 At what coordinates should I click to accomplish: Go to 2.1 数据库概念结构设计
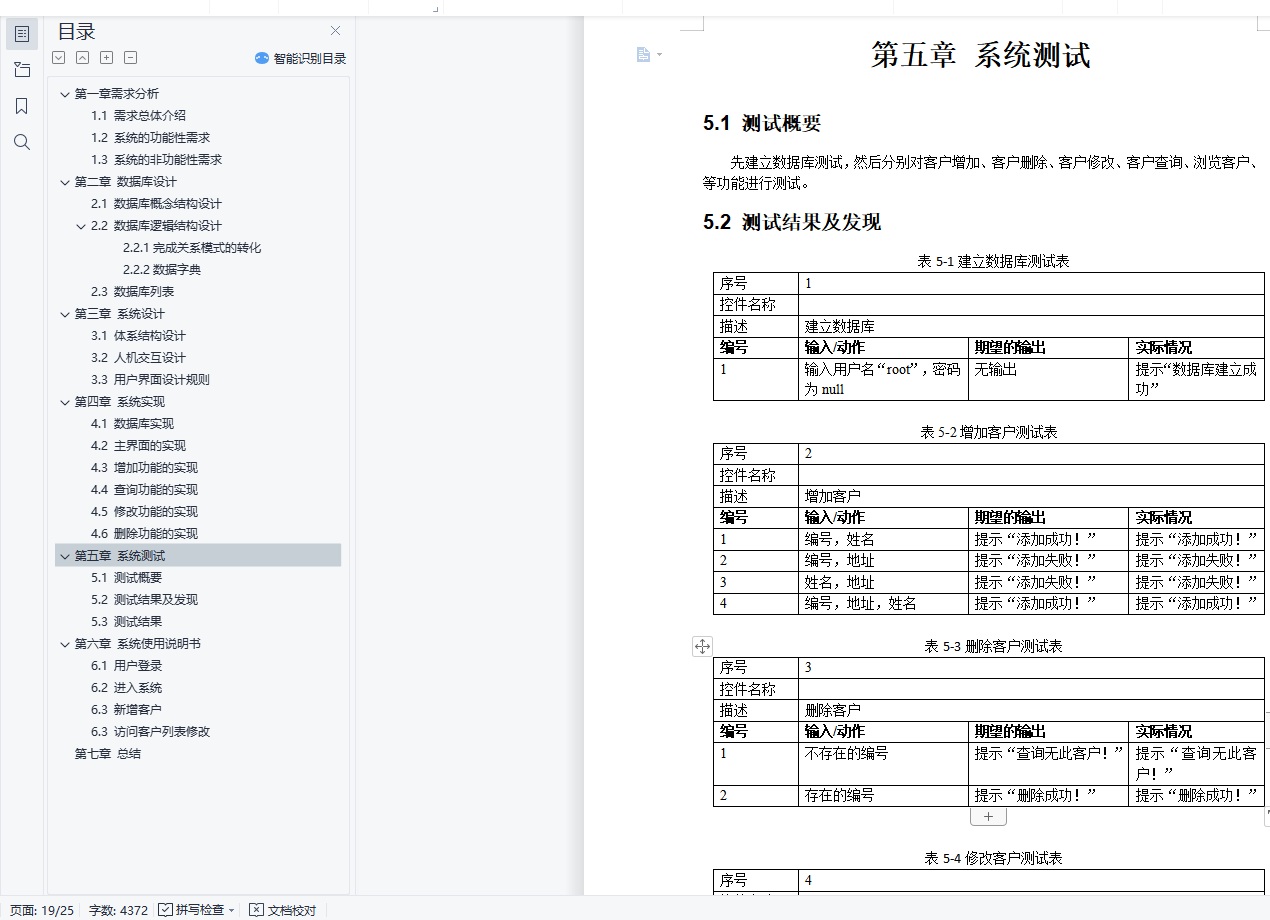click(x=156, y=204)
